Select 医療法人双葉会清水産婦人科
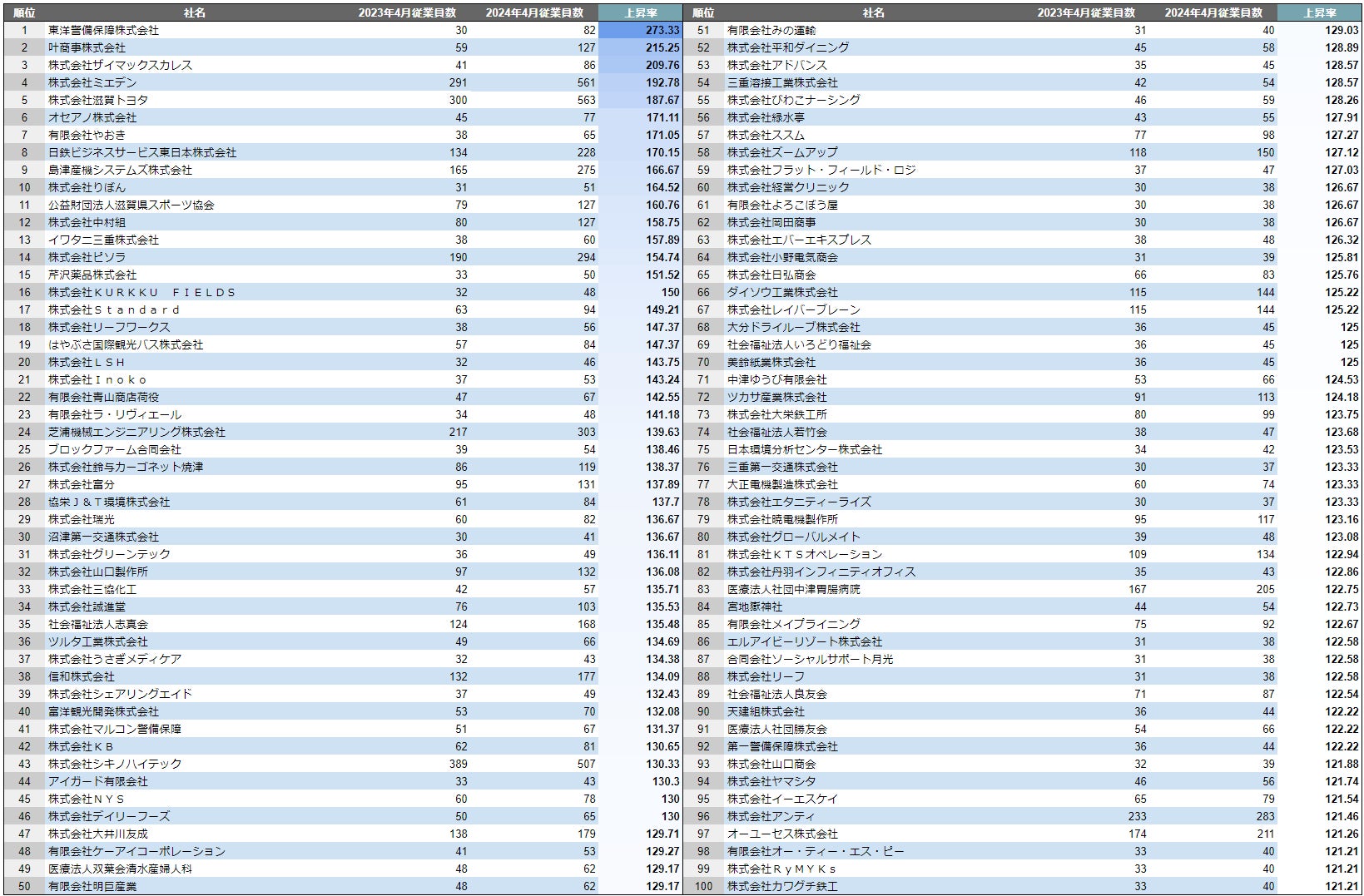 [120, 869]
